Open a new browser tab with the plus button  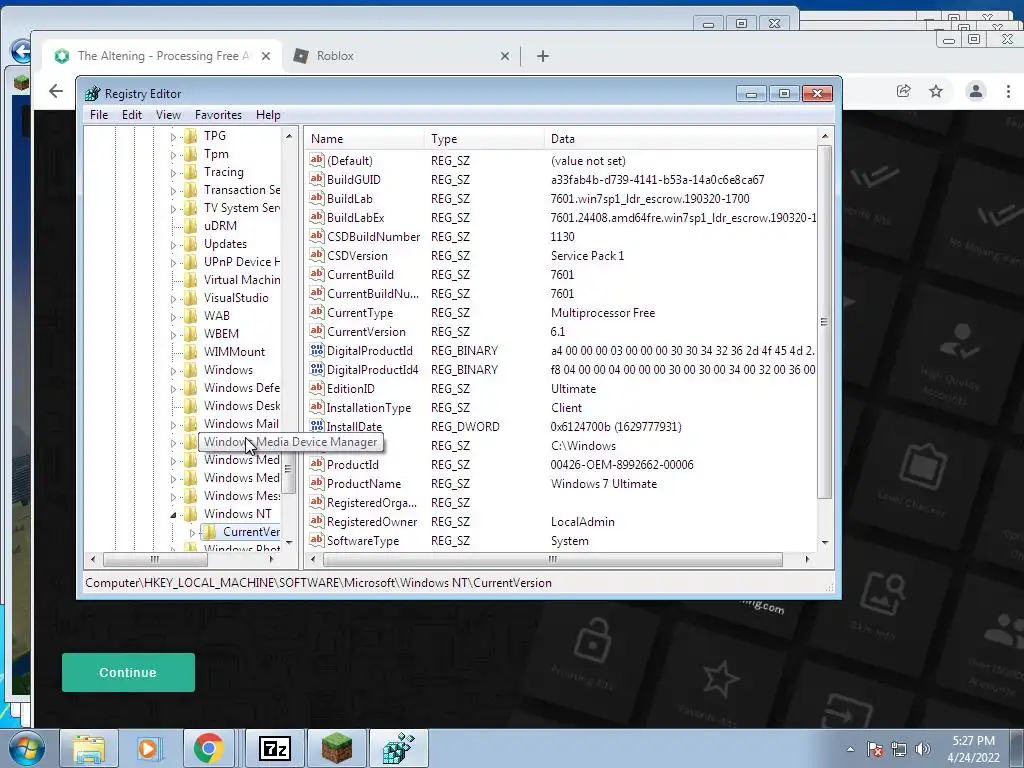coord(543,56)
